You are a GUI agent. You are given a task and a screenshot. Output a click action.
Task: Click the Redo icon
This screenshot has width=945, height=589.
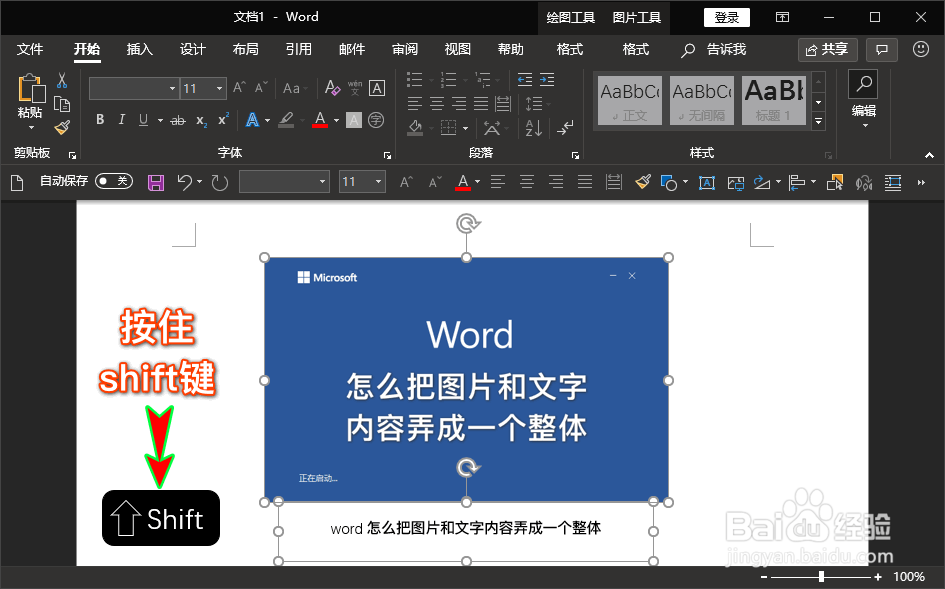(220, 182)
